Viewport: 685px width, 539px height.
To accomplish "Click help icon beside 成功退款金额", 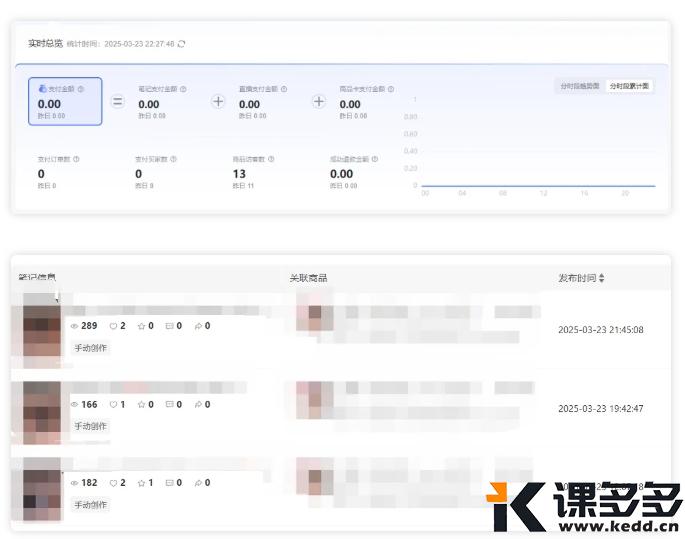I will pyautogui.click(x=375, y=159).
